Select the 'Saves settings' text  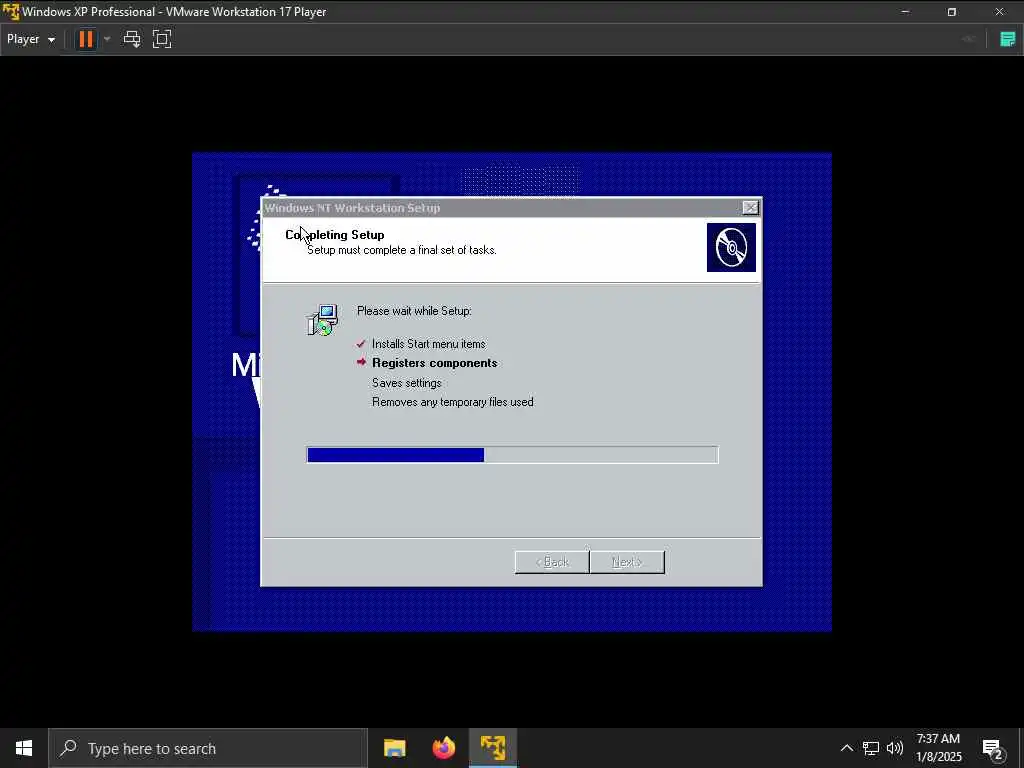pos(406,383)
